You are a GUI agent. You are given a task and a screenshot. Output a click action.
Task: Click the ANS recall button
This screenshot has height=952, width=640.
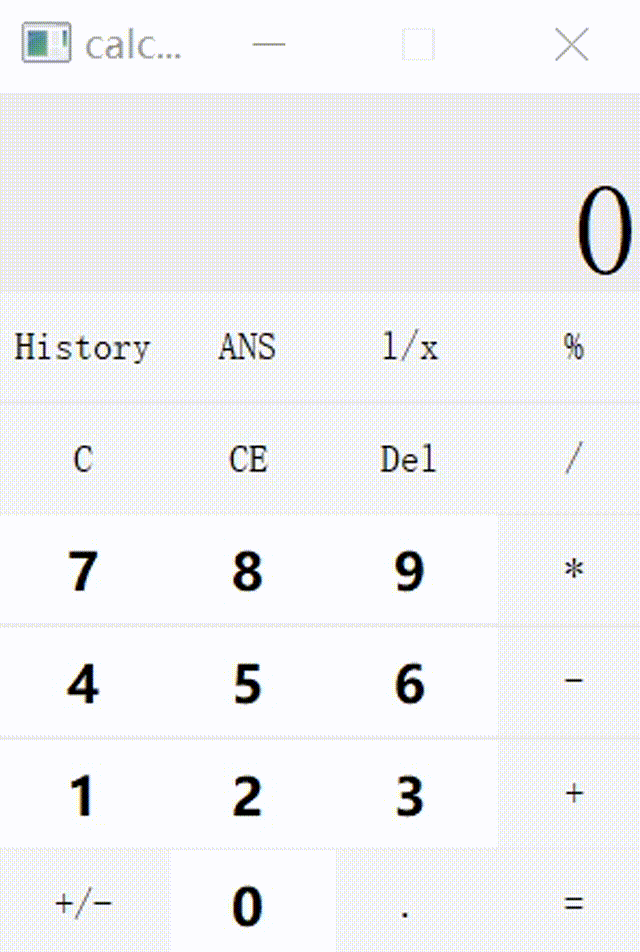(x=246, y=347)
